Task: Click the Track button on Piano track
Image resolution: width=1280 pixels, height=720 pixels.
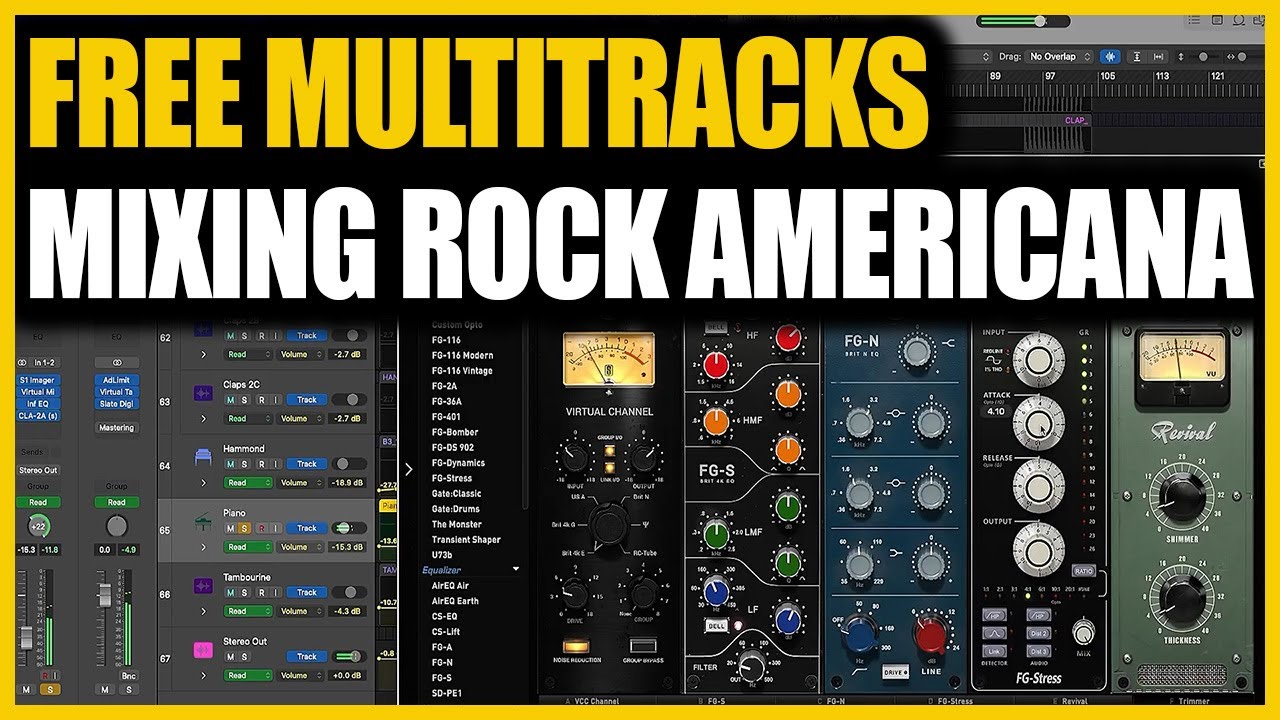Action: 307,528
